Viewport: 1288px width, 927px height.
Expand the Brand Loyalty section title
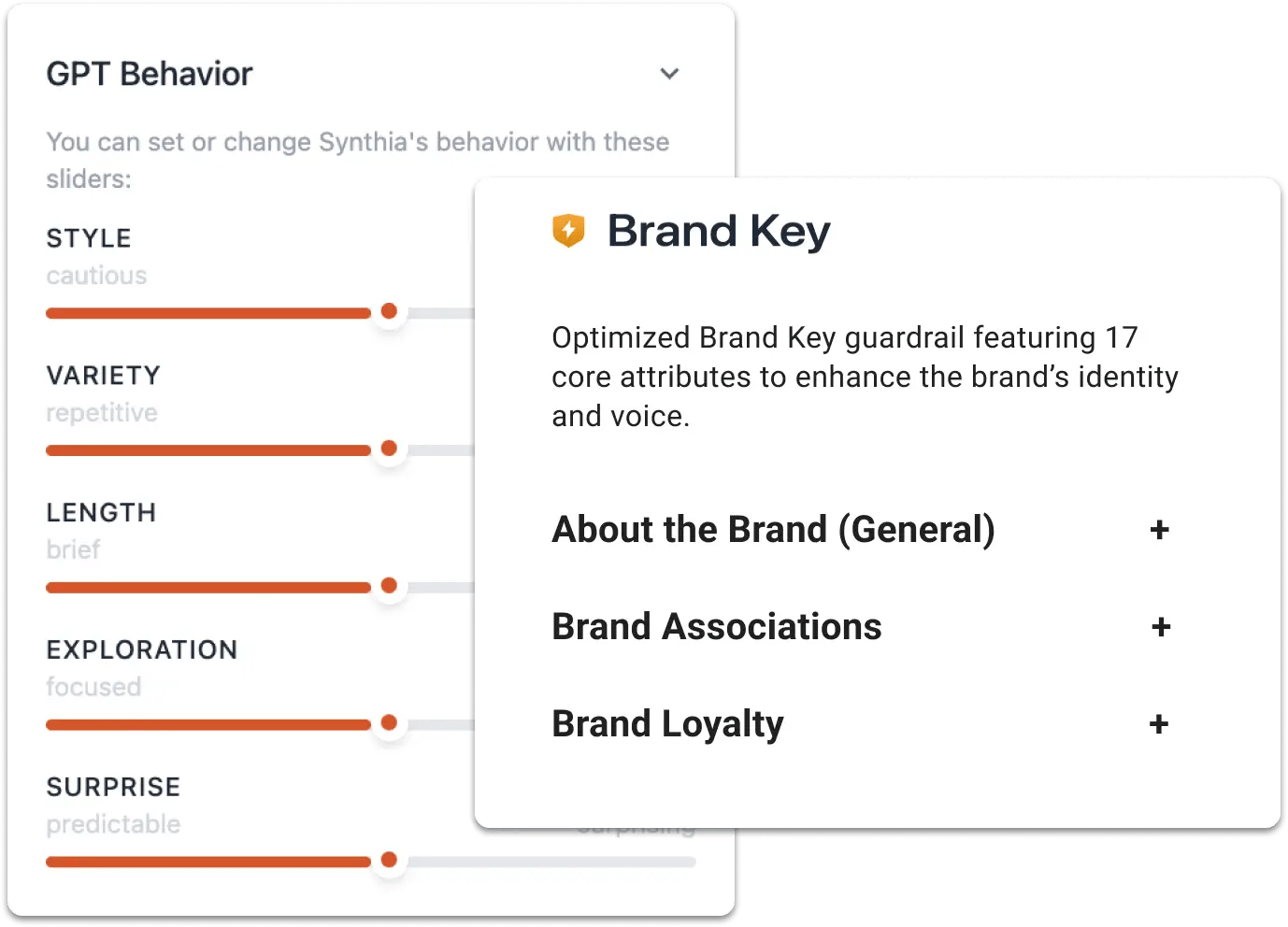667,724
